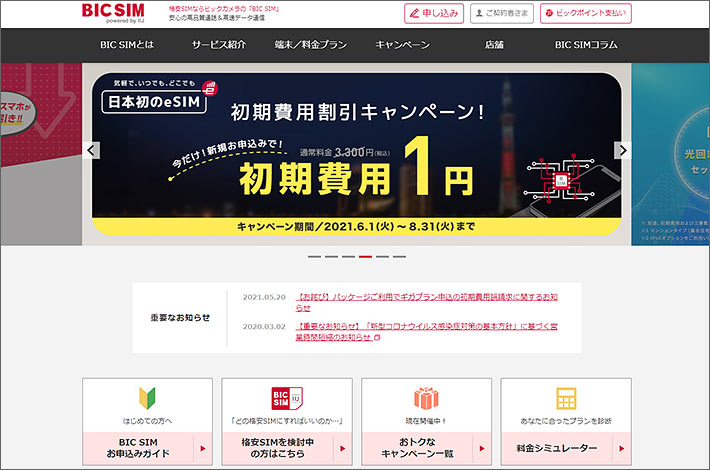Open the 店舗 menu item
Viewport: 710px width, 470px height.
point(494,45)
